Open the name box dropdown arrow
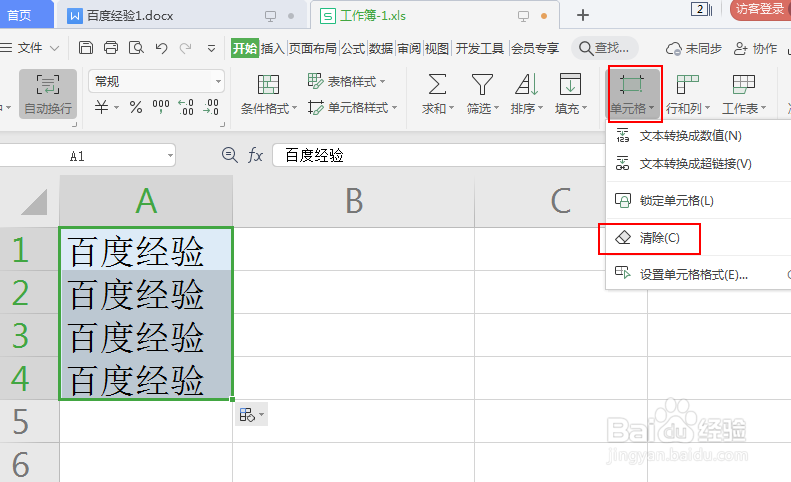This screenshot has width=791, height=482. point(170,156)
